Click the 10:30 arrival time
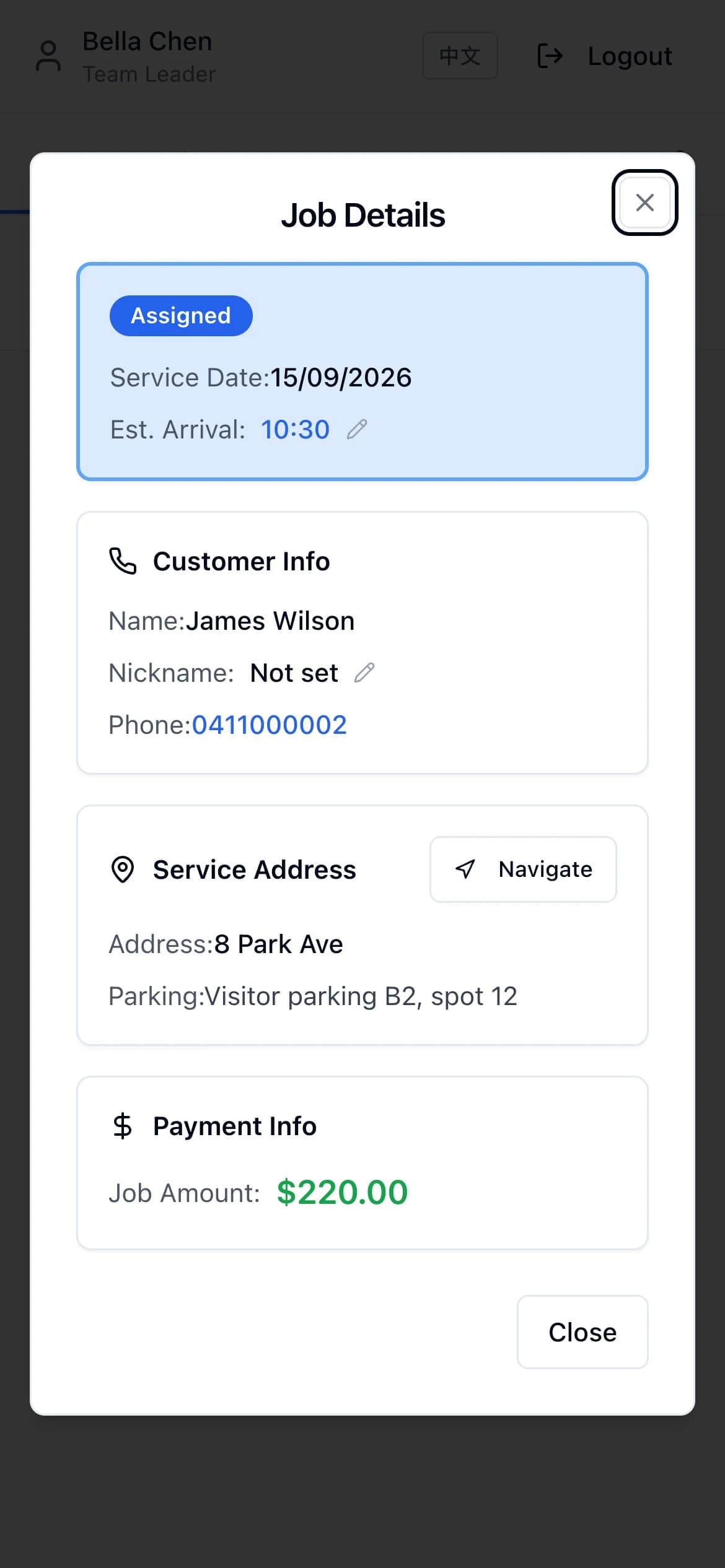The width and height of the screenshot is (725, 1568). click(295, 429)
